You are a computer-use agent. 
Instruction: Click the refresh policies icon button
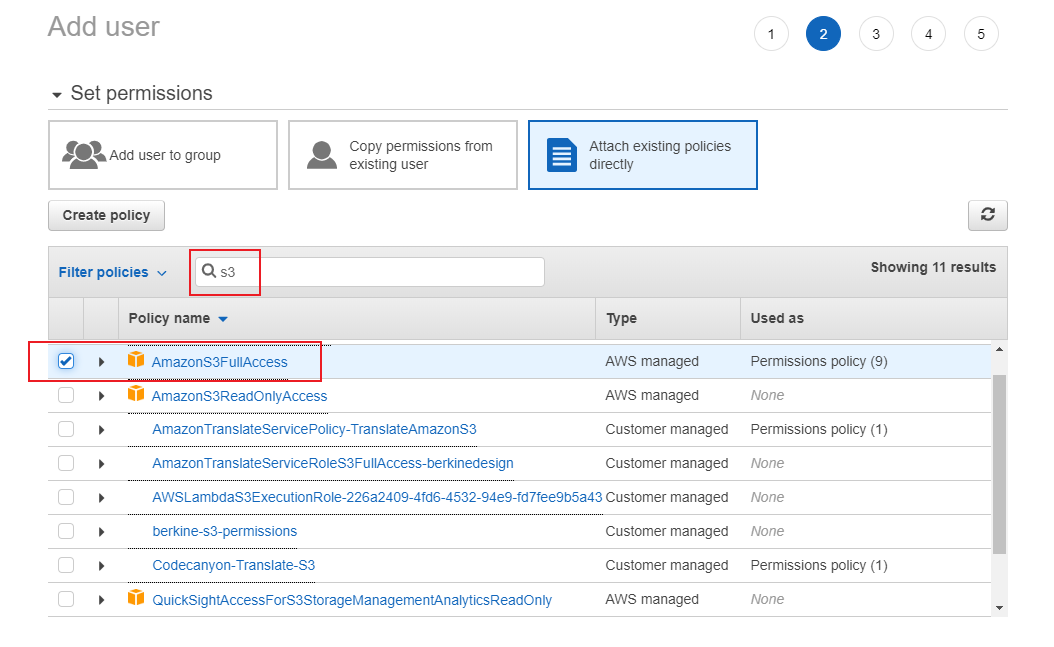pos(987,215)
